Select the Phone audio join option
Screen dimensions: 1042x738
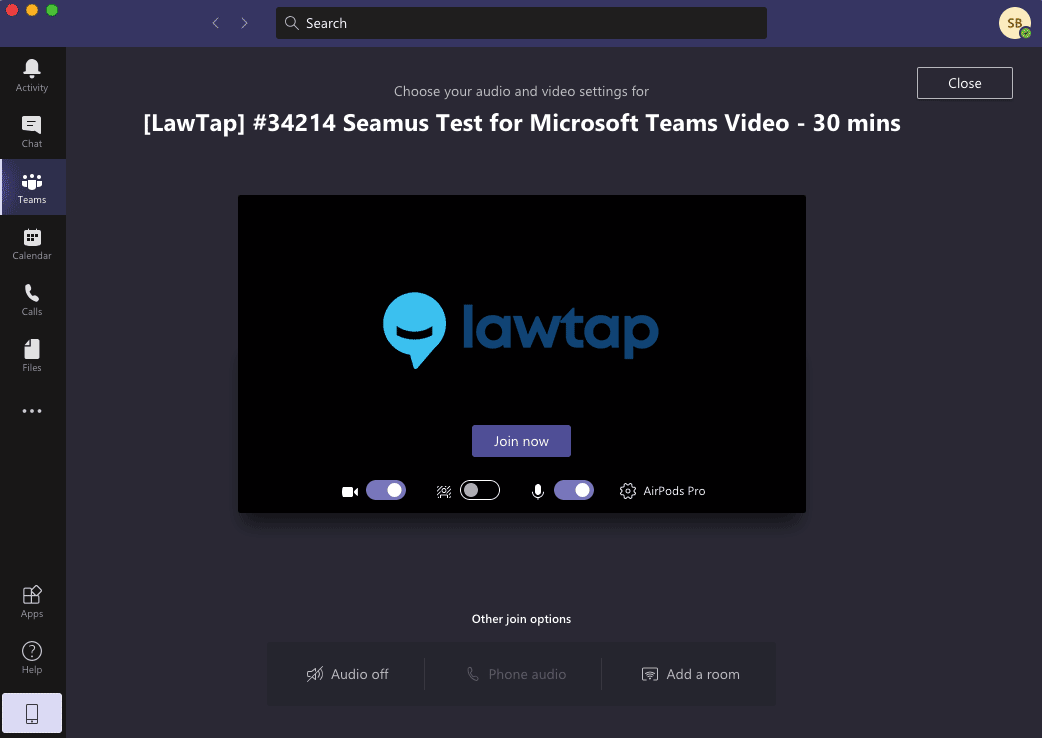pos(516,674)
